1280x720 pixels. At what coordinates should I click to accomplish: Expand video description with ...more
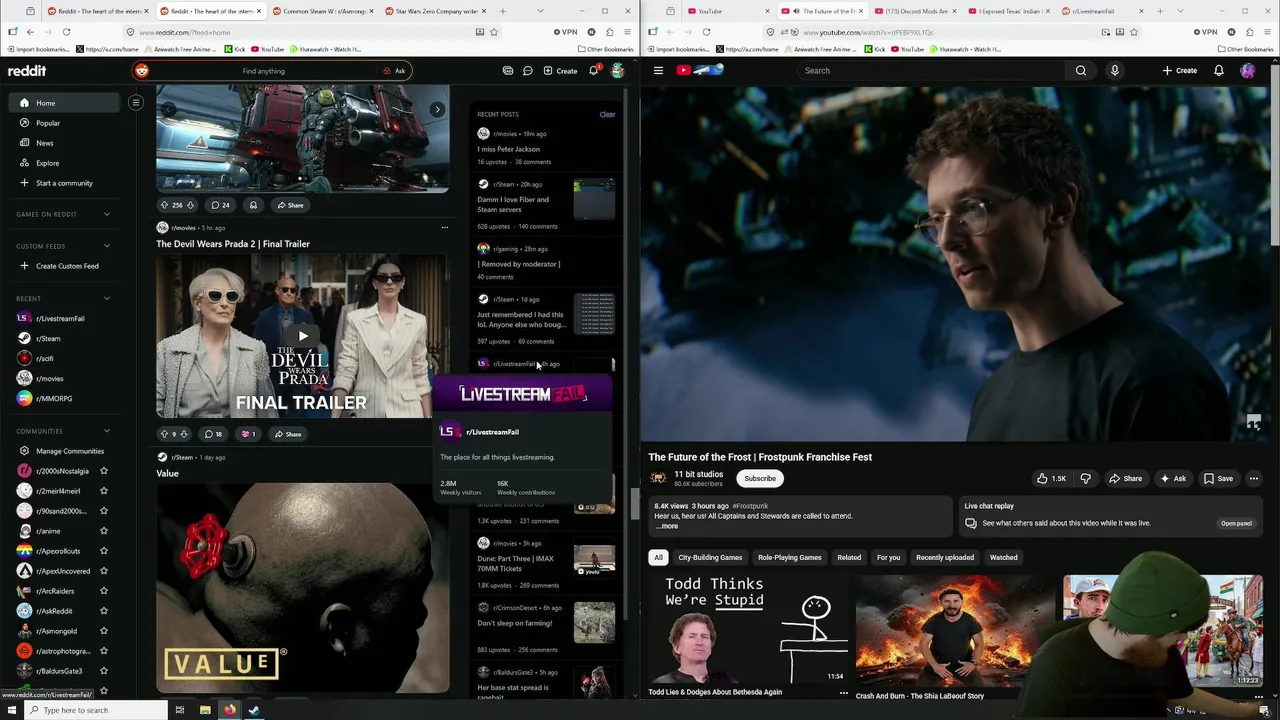(666, 526)
